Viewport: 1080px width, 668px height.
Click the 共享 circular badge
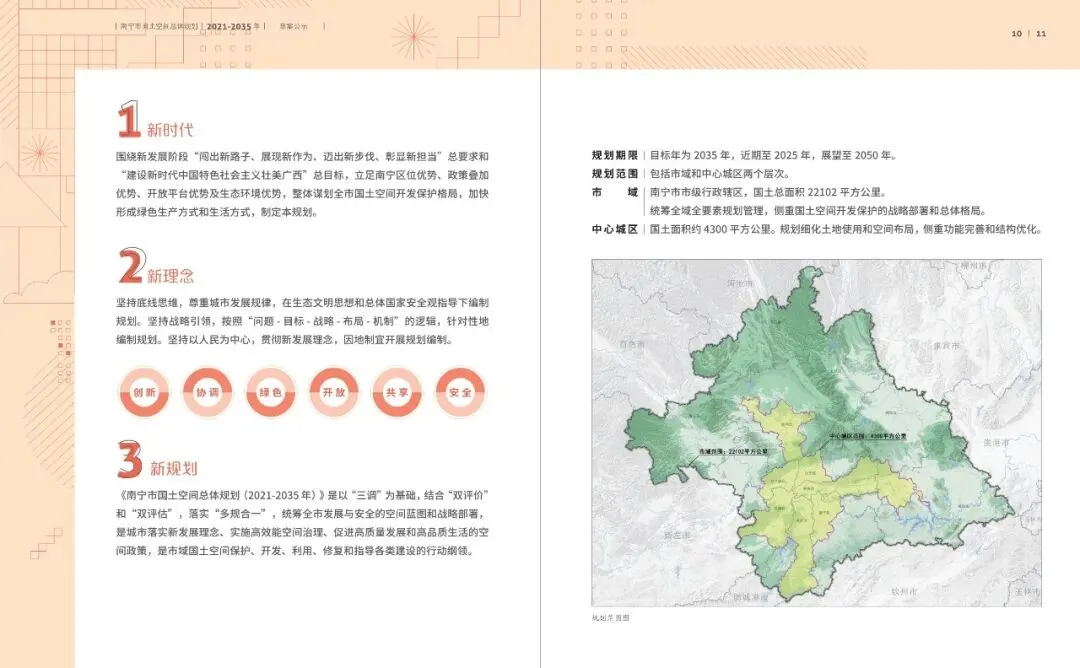(x=397, y=393)
